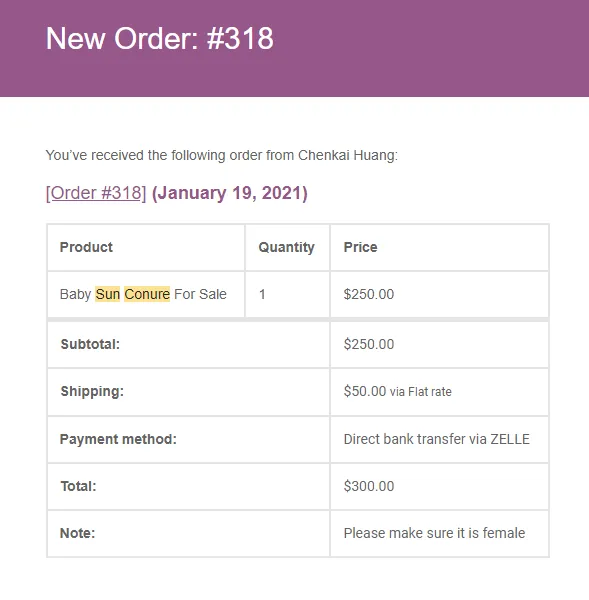Click the Product column header

tap(86, 247)
